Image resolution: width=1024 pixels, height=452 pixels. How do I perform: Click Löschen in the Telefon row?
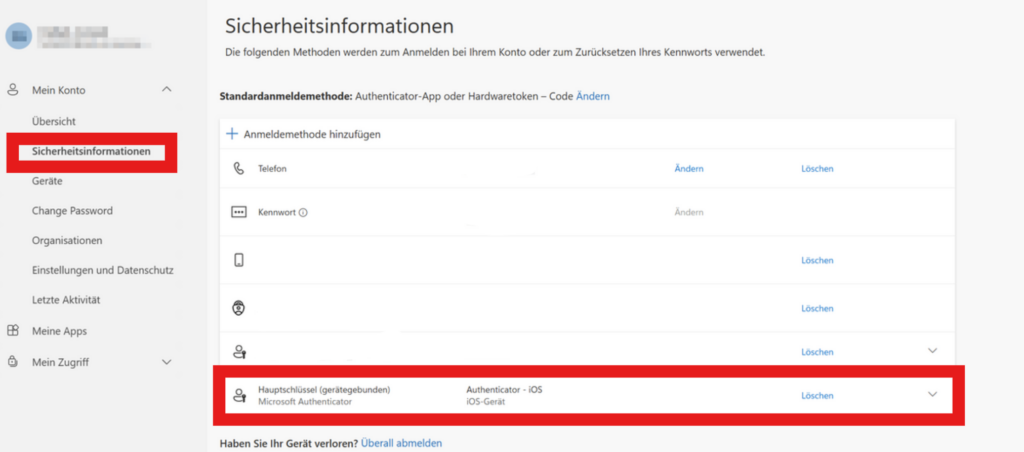pos(817,169)
